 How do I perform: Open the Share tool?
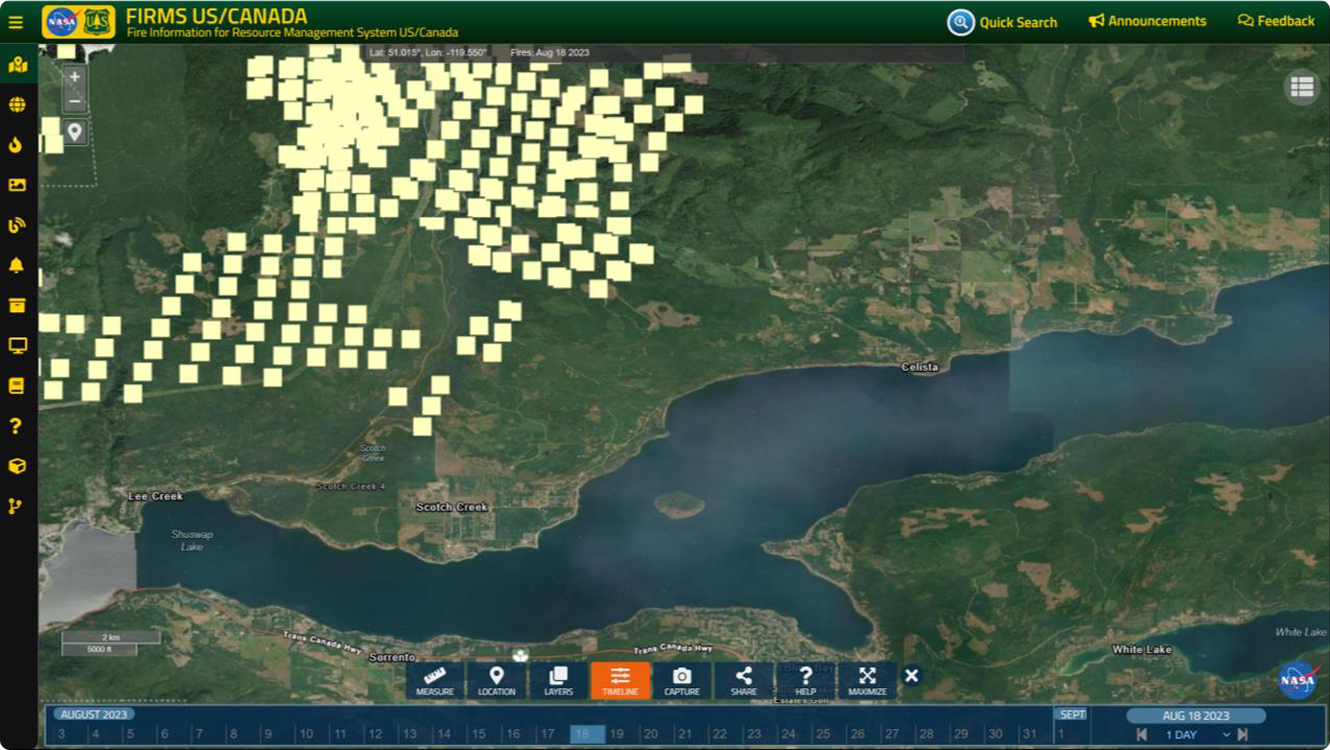coord(744,680)
